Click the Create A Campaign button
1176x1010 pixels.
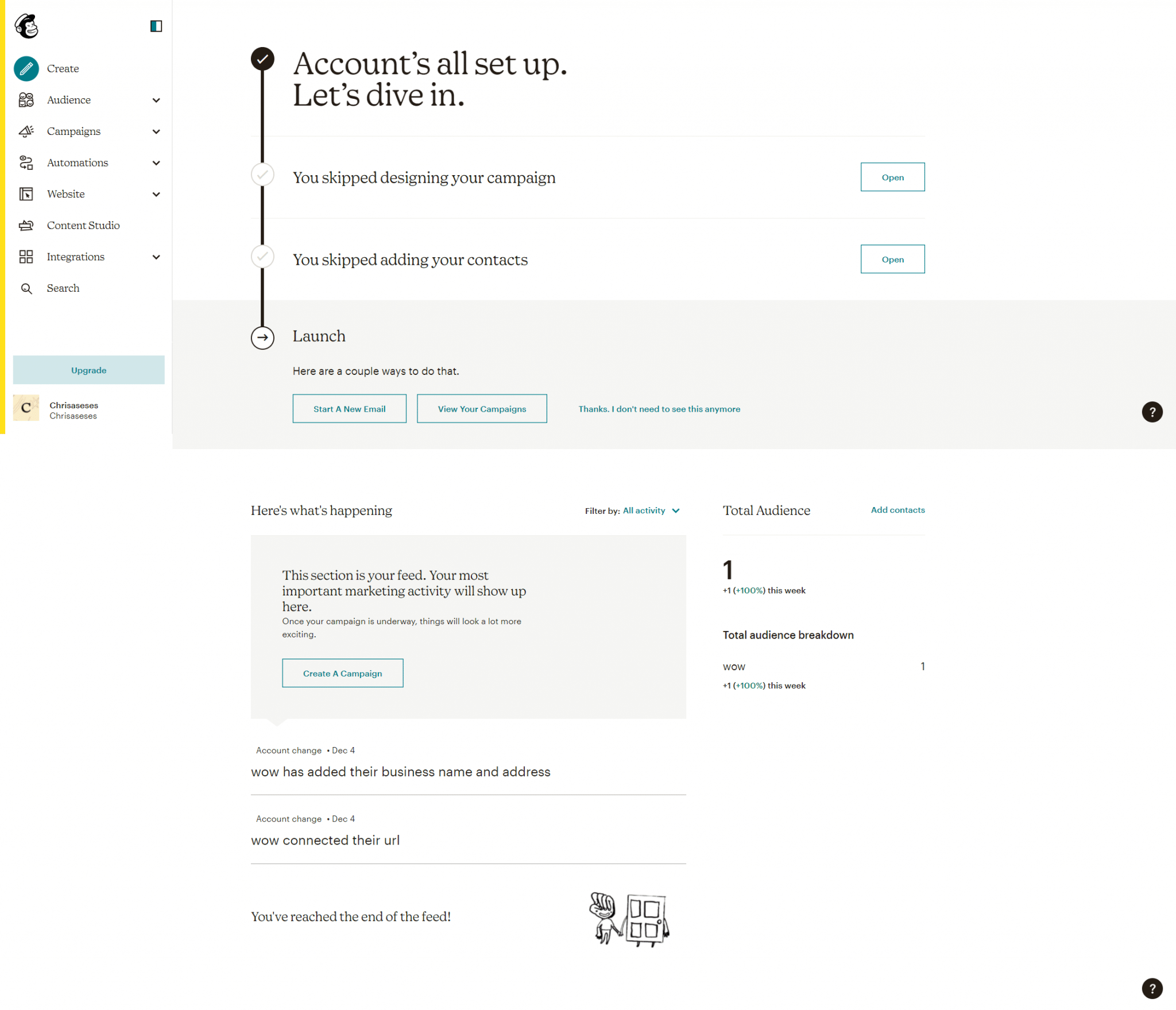tap(342, 672)
